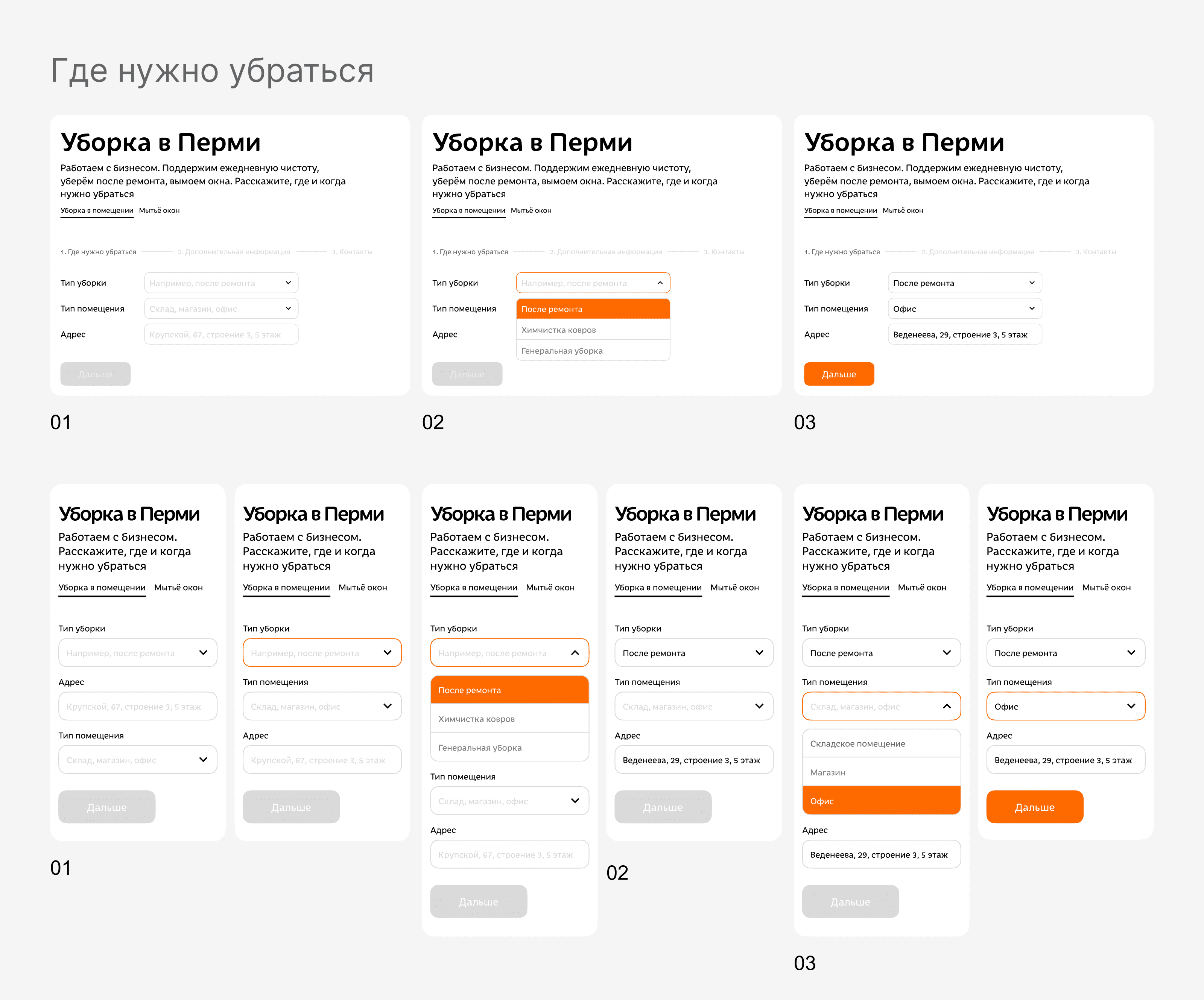Select Складское помещение from room list

(x=881, y=743)
